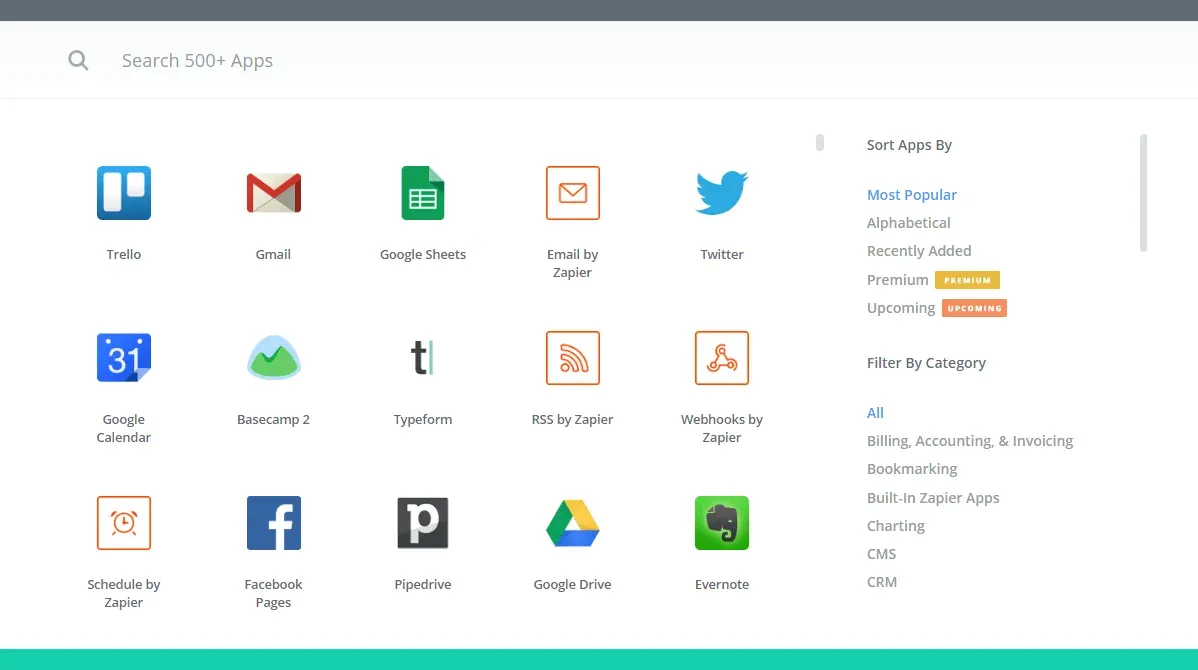Click the Twitter text label
This screenshot has height=670, width=1198.
tap(721, 254)
